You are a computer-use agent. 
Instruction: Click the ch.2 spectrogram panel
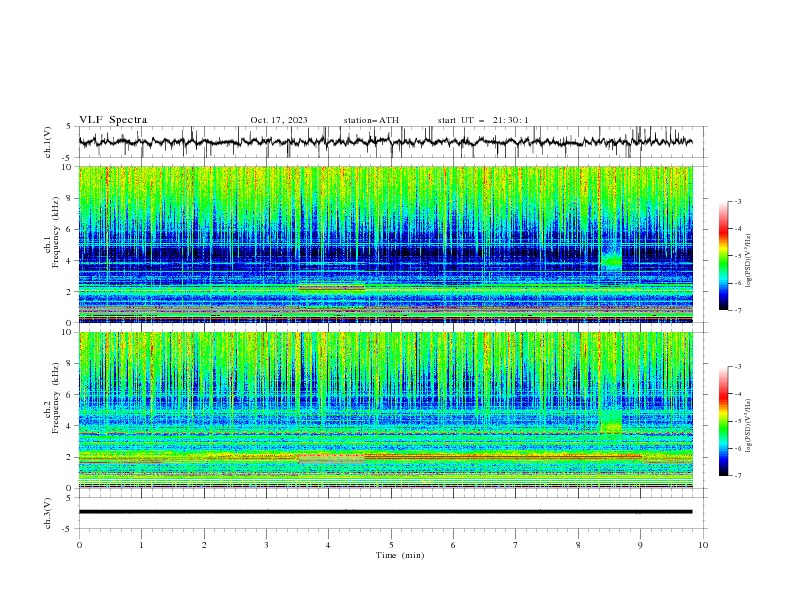coord(385,410)
